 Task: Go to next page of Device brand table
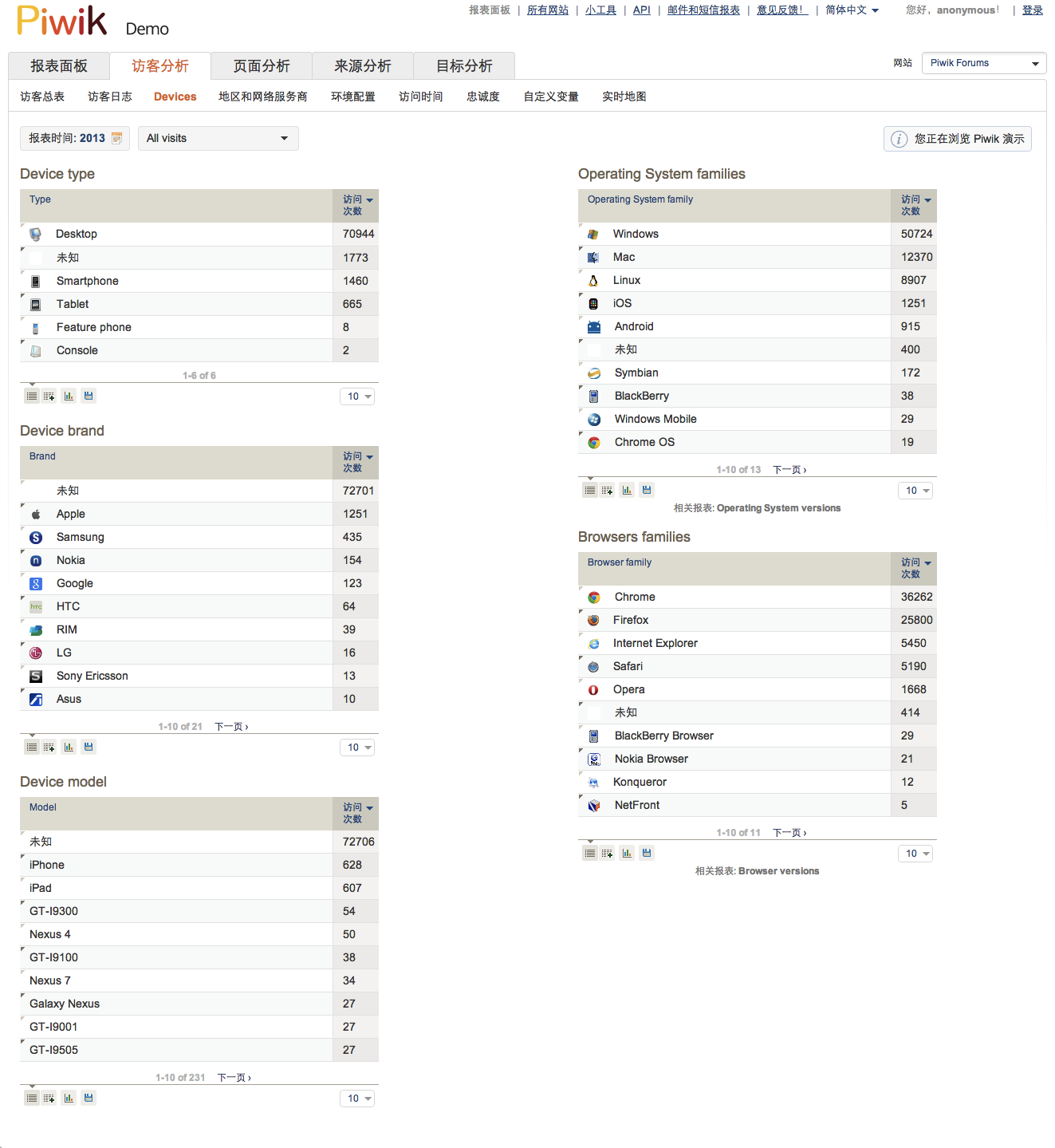tap(231, 727)
